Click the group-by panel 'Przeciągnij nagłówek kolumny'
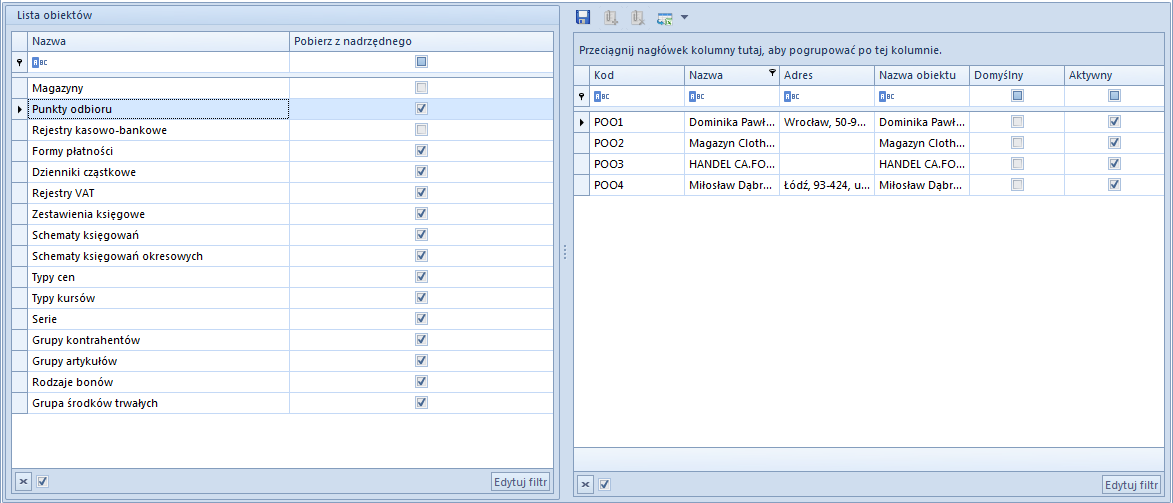The image size is (1173, 503). 868,49
